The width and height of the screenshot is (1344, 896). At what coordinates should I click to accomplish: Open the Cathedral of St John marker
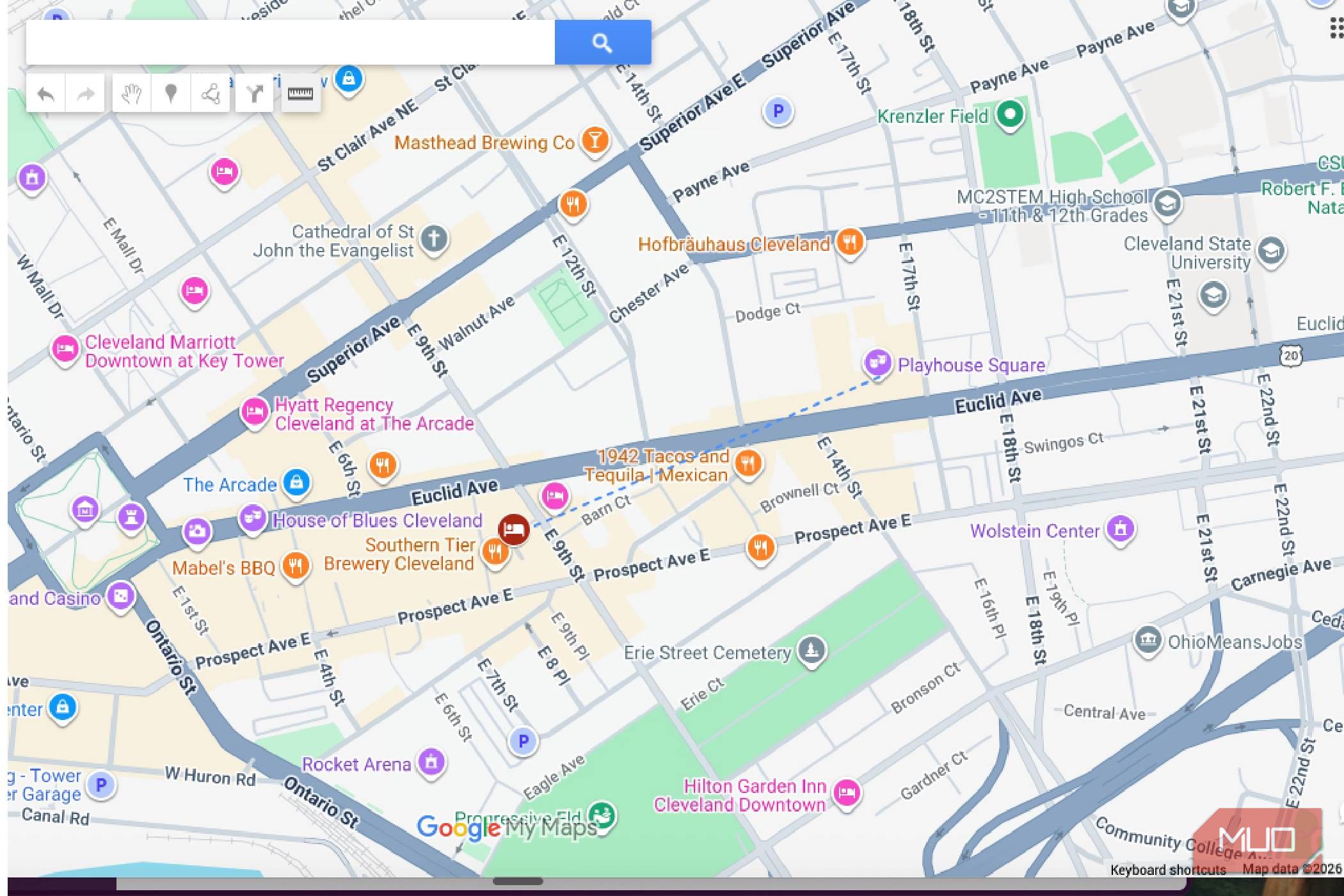(x=434, y=239)
